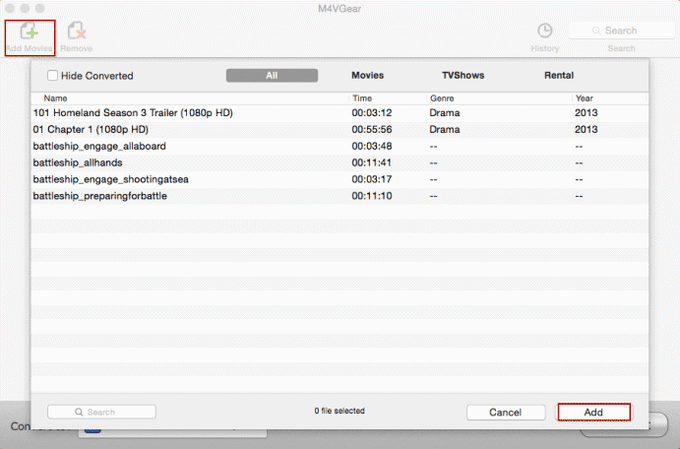Image resolution: width=680 pixels, height=449 pixels.
Task: Toggle the Hide Converted checkbox
Action: (x=52, y=75)
